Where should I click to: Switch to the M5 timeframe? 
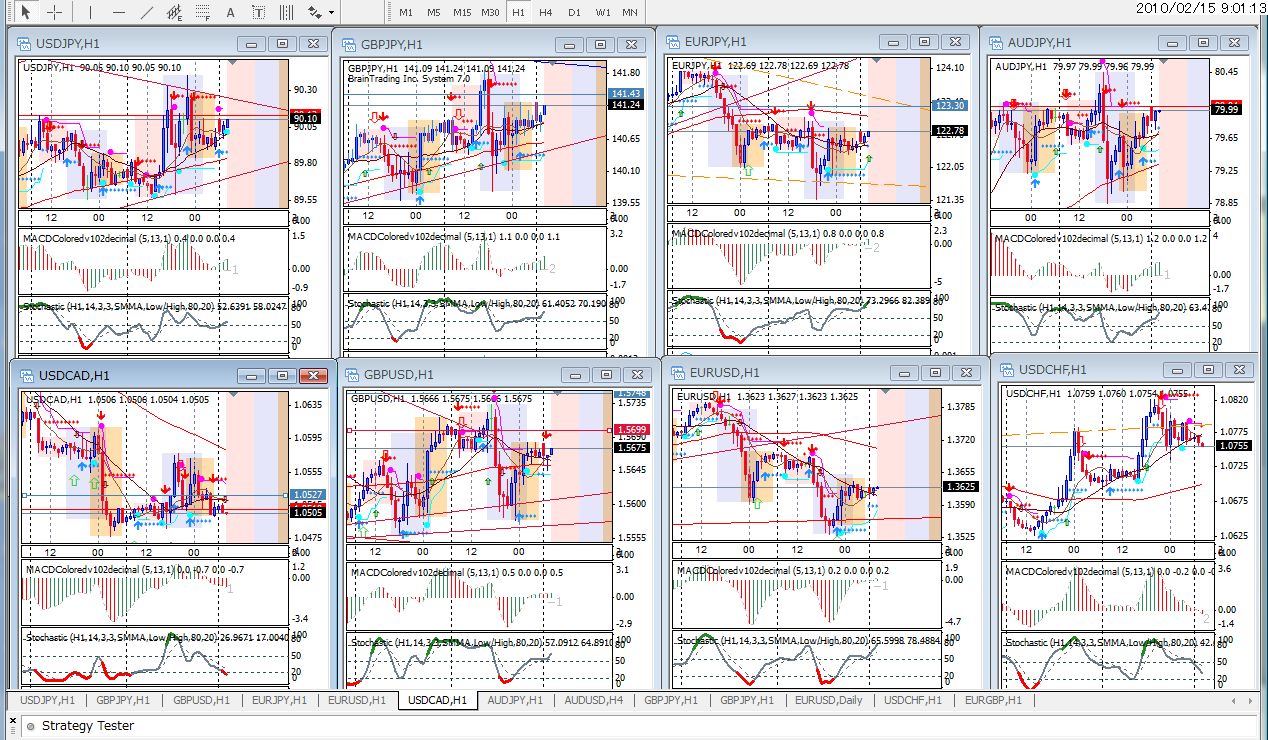tap(433, 12)
